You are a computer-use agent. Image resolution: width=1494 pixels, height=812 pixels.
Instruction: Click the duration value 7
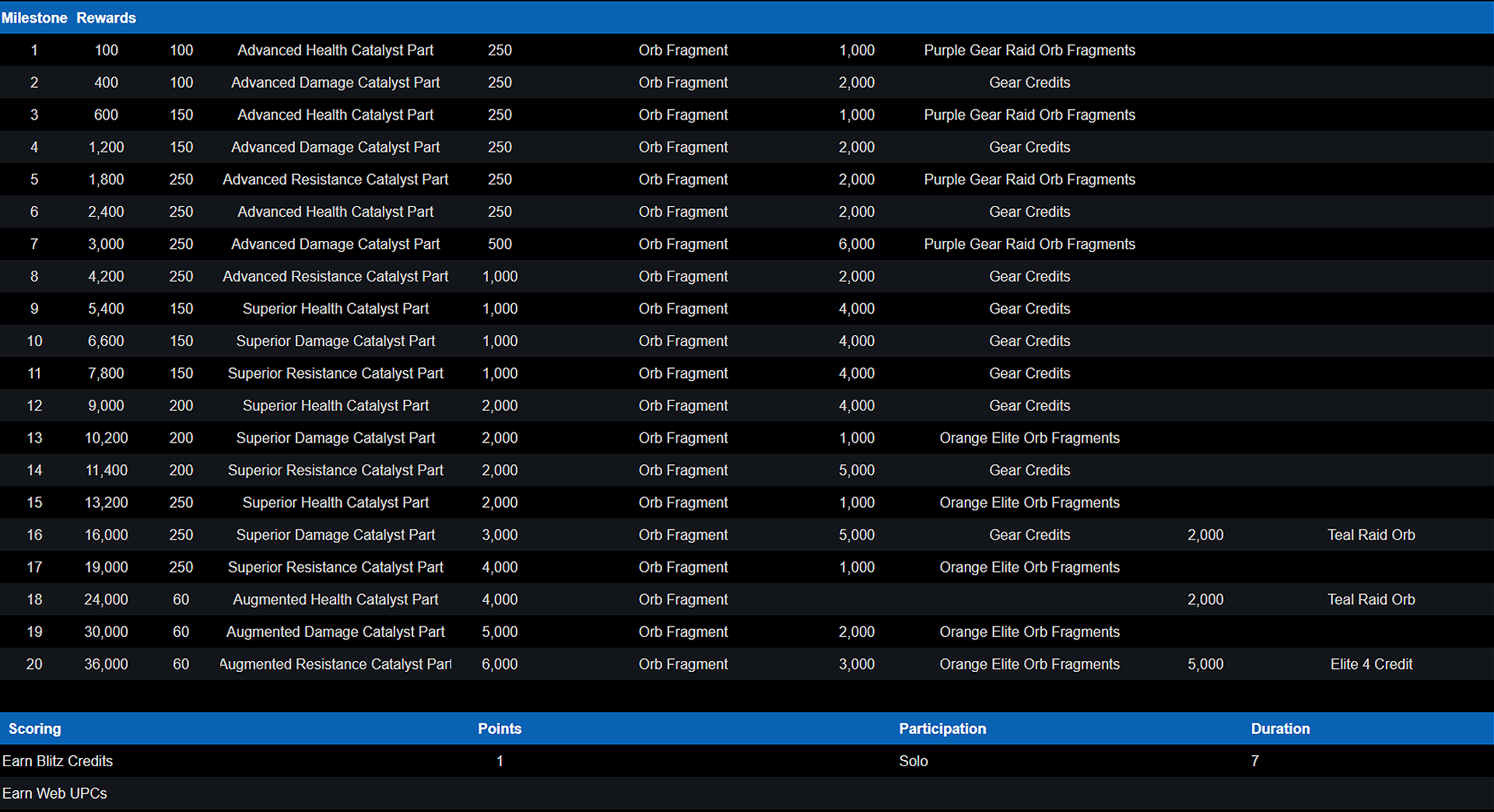point(1254,761)
